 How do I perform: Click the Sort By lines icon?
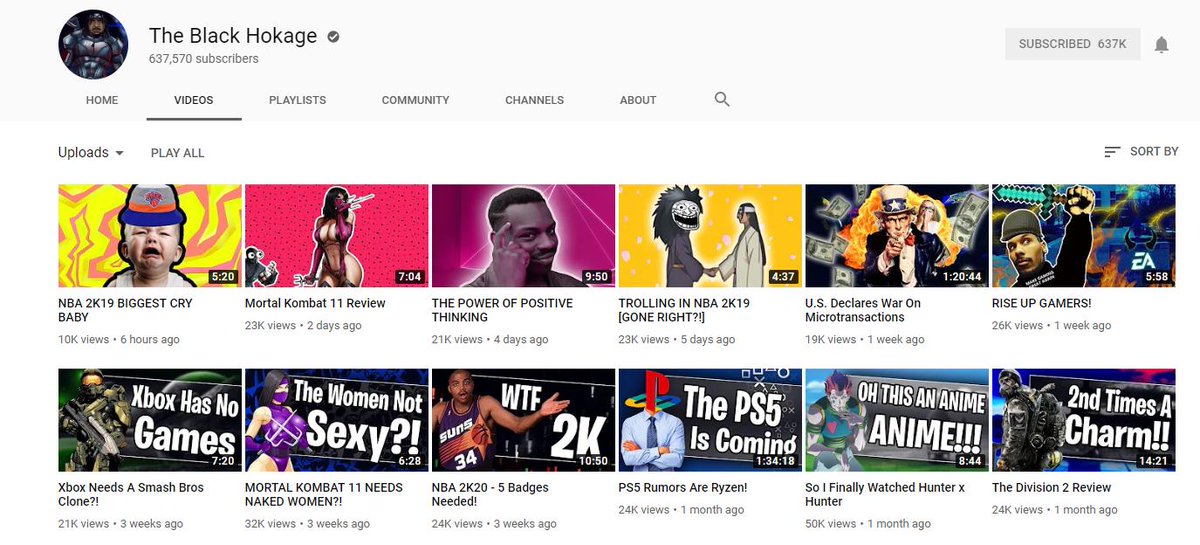tap(1112, 152)
